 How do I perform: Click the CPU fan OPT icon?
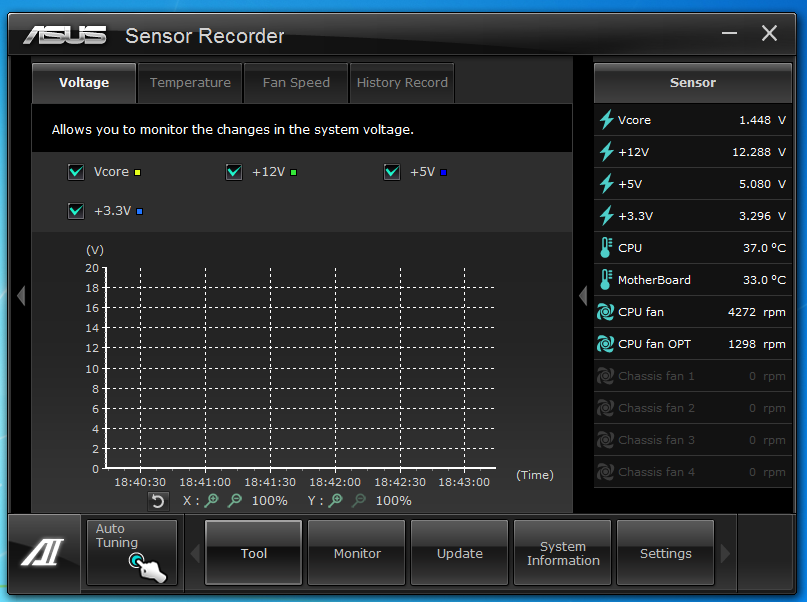[605, 344]
